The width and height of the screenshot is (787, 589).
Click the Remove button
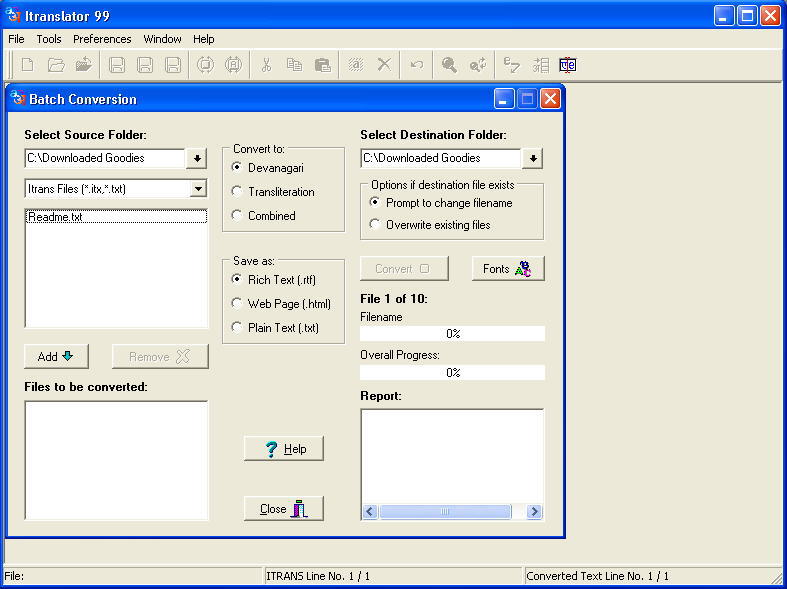160,357
